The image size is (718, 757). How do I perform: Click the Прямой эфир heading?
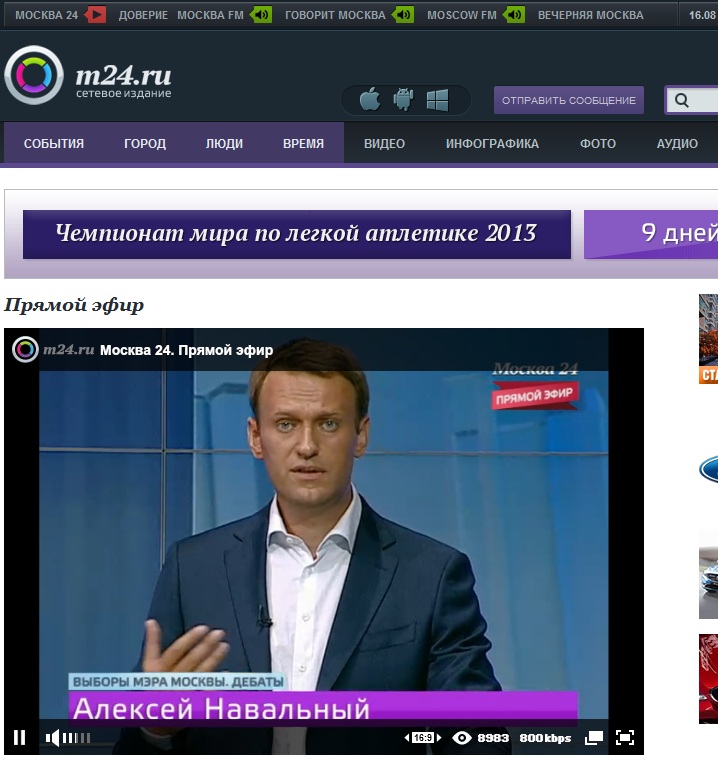click(74, 305)
